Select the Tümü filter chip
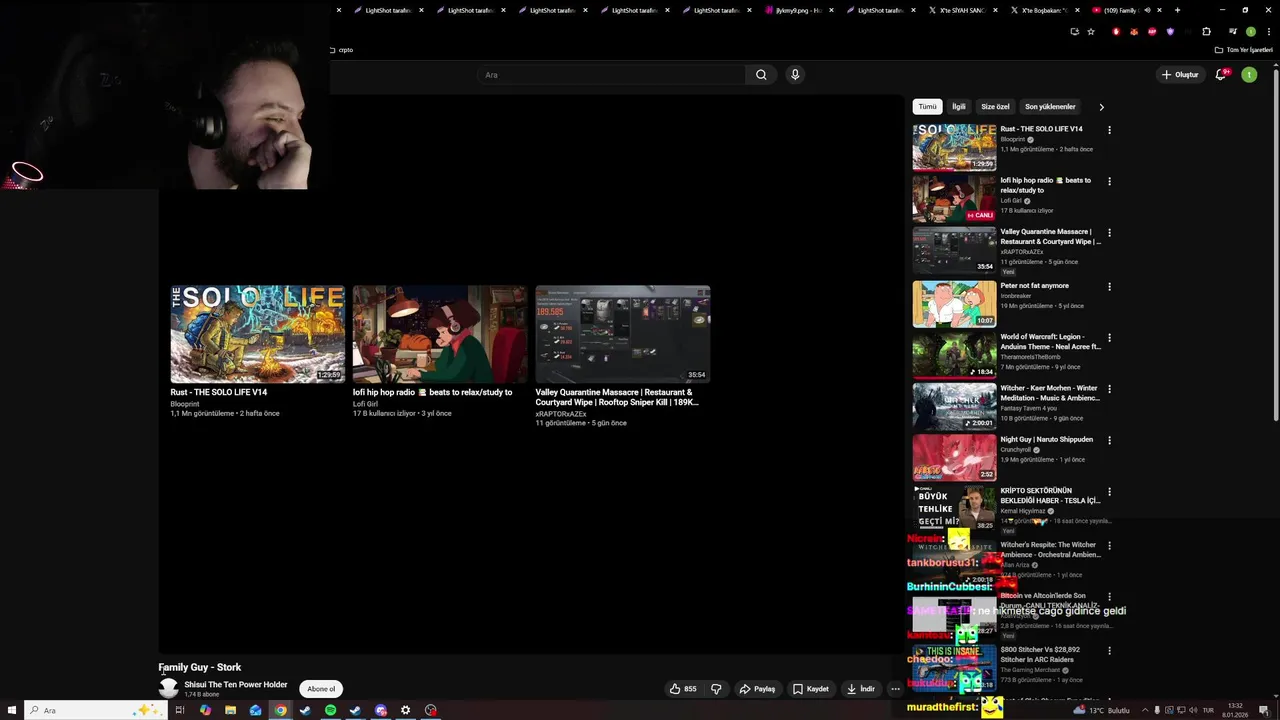The width and height of the screenshot is (1280, 720). click(x=928, y=107)
